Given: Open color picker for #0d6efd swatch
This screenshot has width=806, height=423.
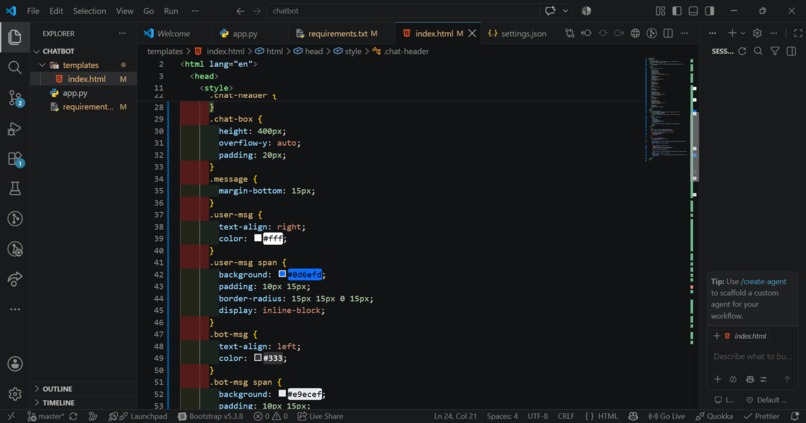Looking at the screenshot, I should tap(282, 274).
